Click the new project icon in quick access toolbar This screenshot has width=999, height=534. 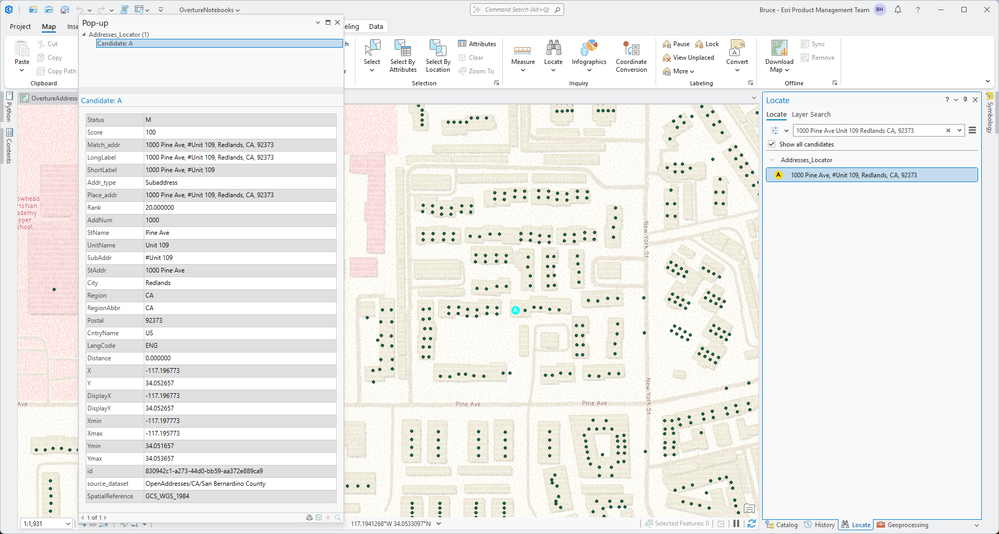tap(32, 10)
